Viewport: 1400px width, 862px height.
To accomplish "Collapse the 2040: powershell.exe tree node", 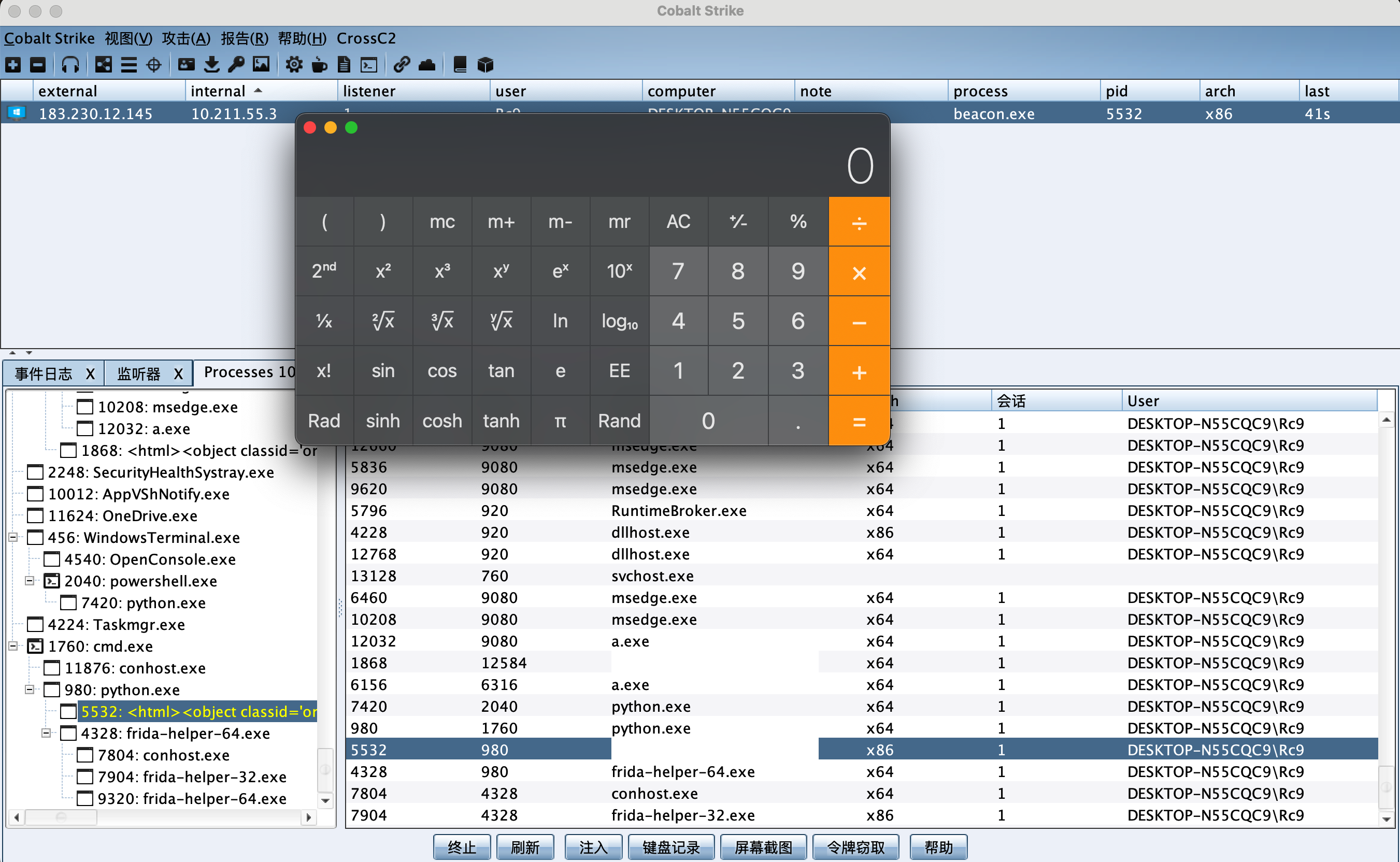I will click(30, 581).
